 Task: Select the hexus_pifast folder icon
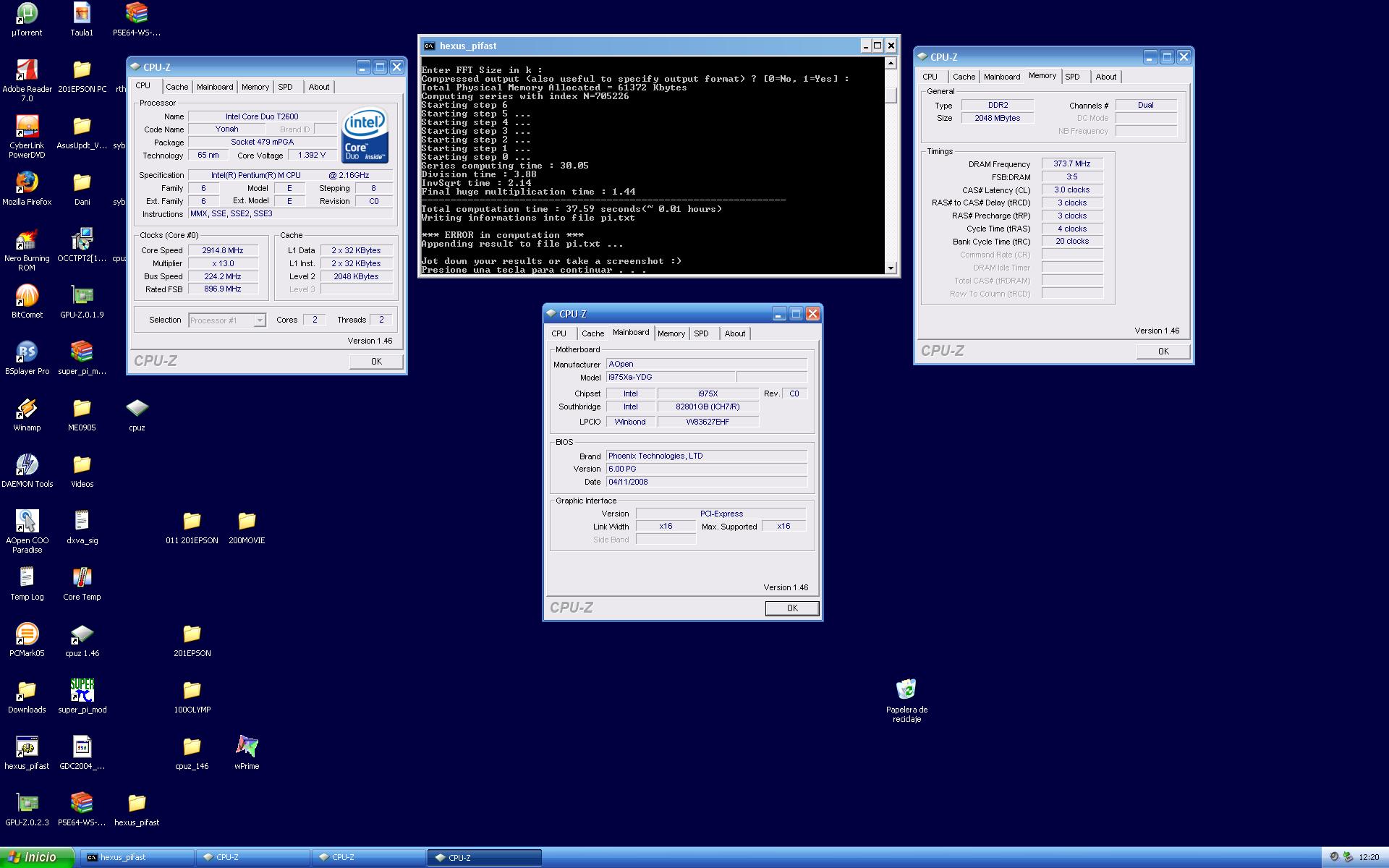(137, 809)
